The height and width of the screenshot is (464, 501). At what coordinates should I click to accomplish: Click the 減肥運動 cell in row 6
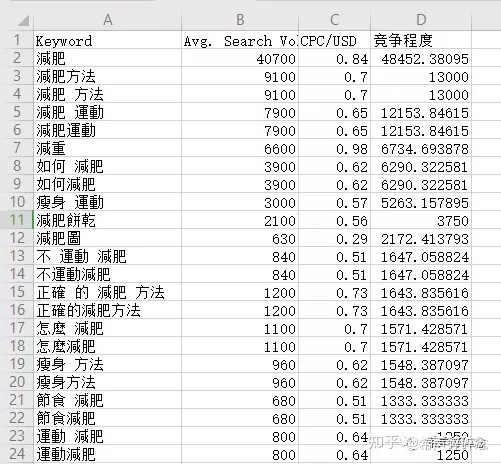[107, 130]
